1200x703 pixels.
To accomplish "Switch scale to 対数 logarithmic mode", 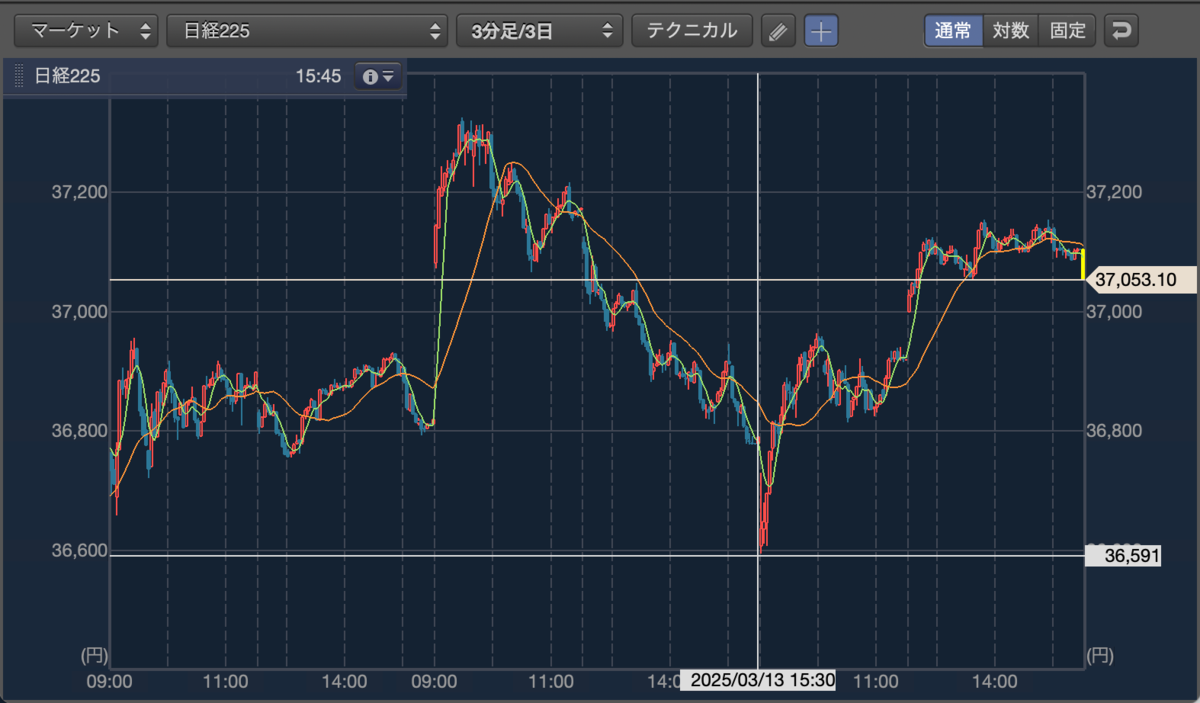I will [x=1011, y=31].
